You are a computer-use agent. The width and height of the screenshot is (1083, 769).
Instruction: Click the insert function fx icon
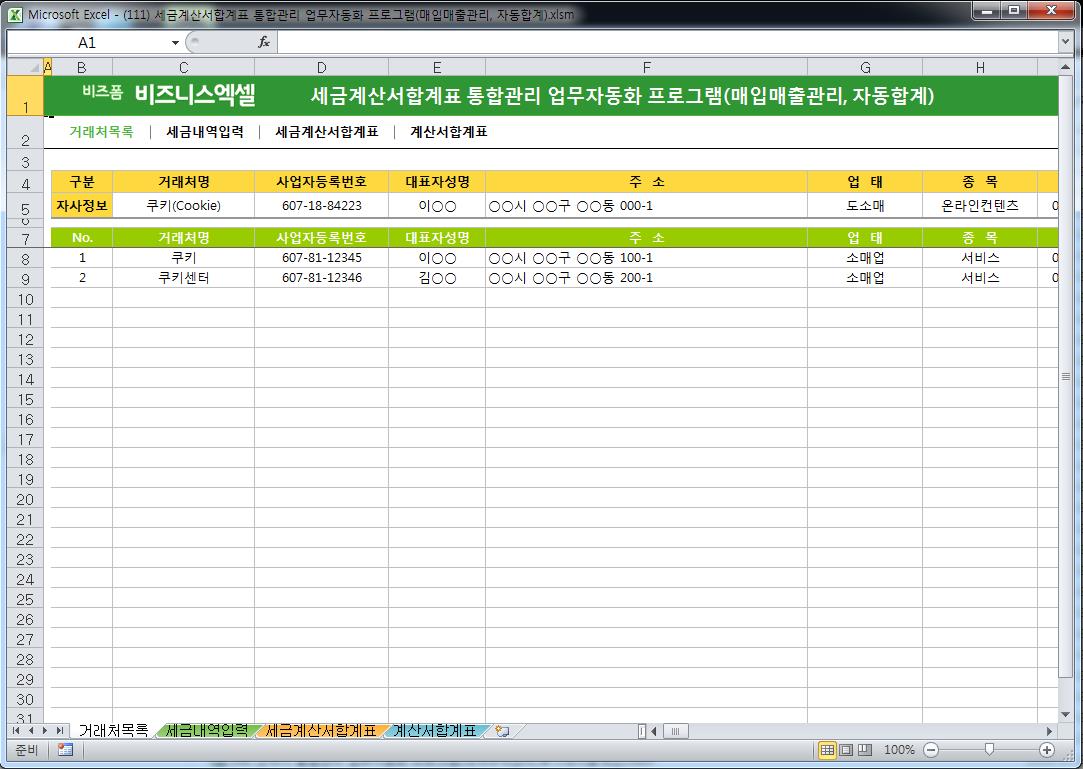pos(264,42)
